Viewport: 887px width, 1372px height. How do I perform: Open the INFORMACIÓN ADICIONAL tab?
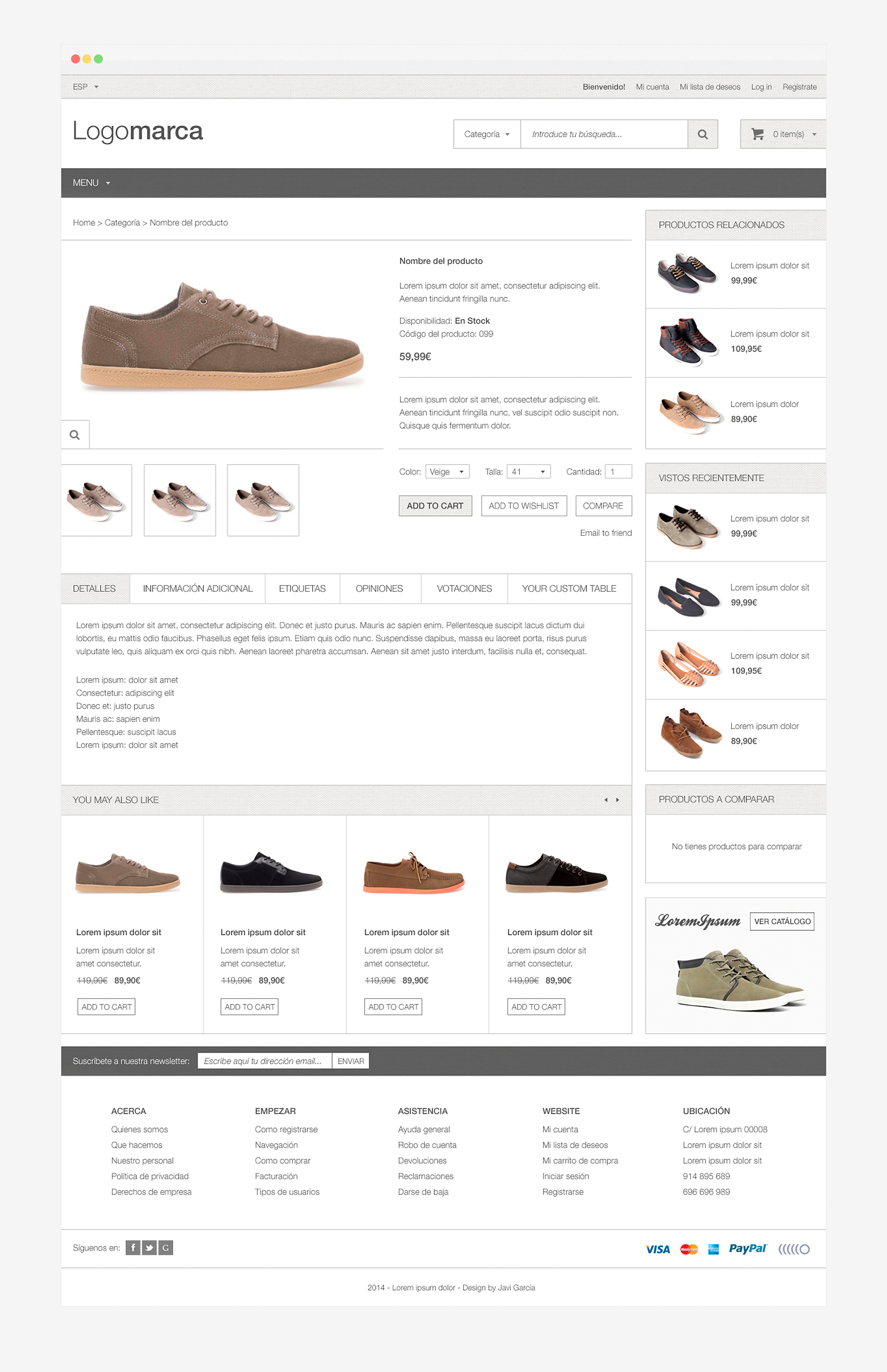point(198,588)
